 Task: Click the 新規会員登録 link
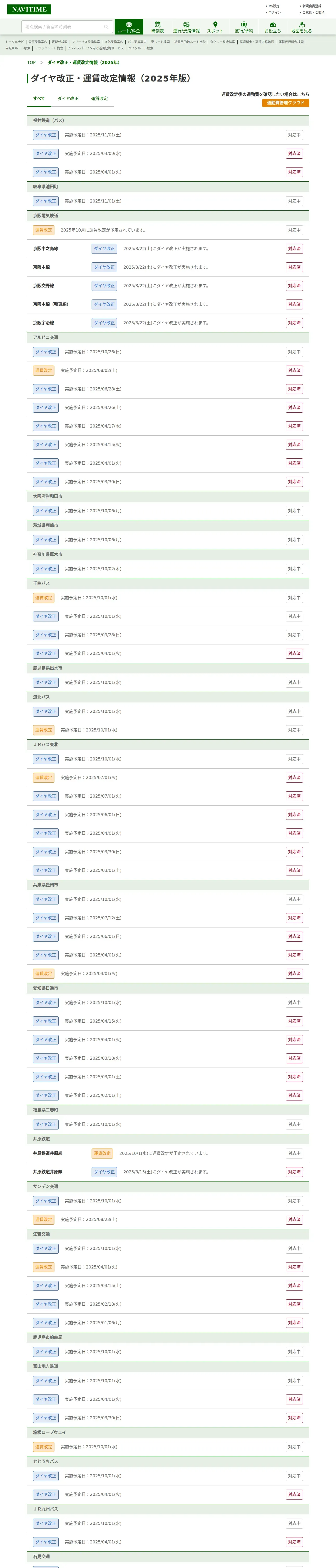tap(312, 6)
